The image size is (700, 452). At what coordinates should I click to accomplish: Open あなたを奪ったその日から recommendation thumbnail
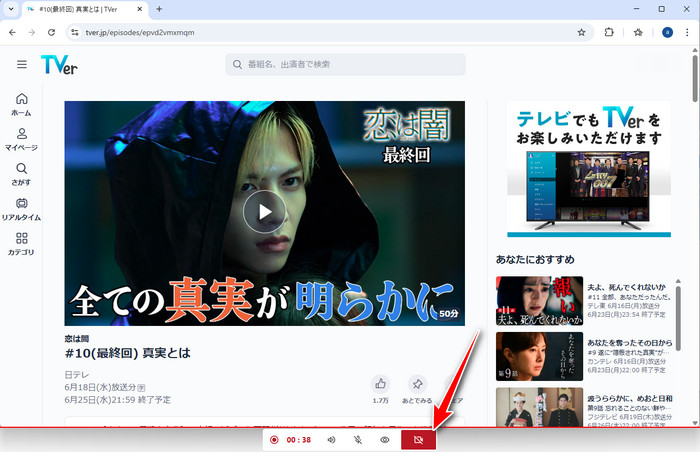point(539,356)
